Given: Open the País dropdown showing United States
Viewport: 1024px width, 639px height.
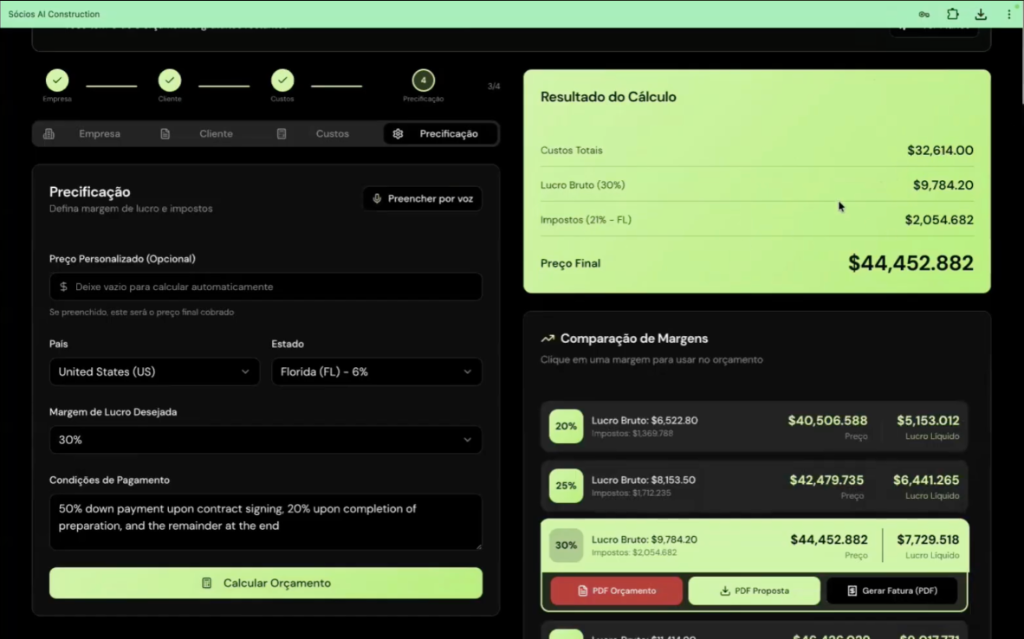Looking at the screenshot, I should coord(154,372).
